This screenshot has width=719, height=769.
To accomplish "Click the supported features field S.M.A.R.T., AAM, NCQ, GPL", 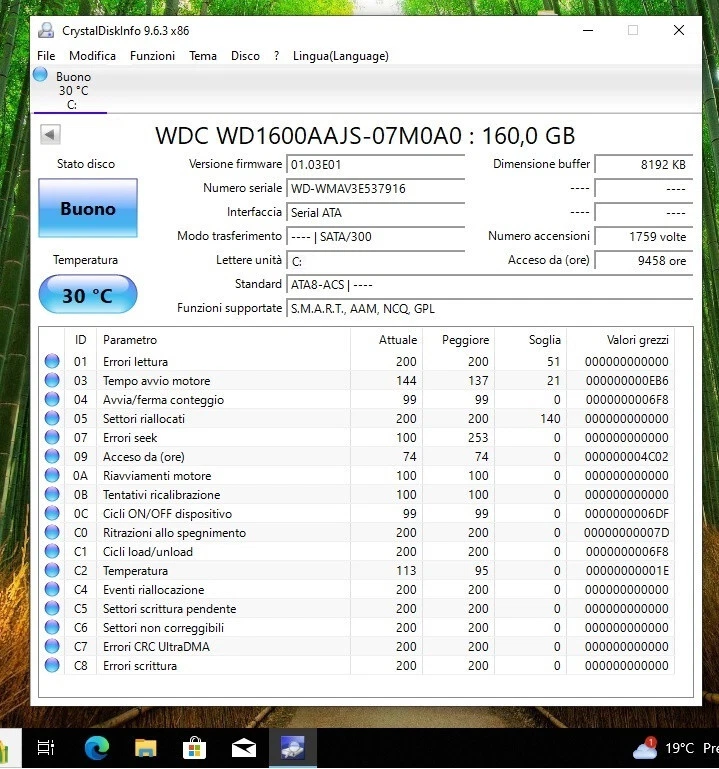I will pos(489,308).
